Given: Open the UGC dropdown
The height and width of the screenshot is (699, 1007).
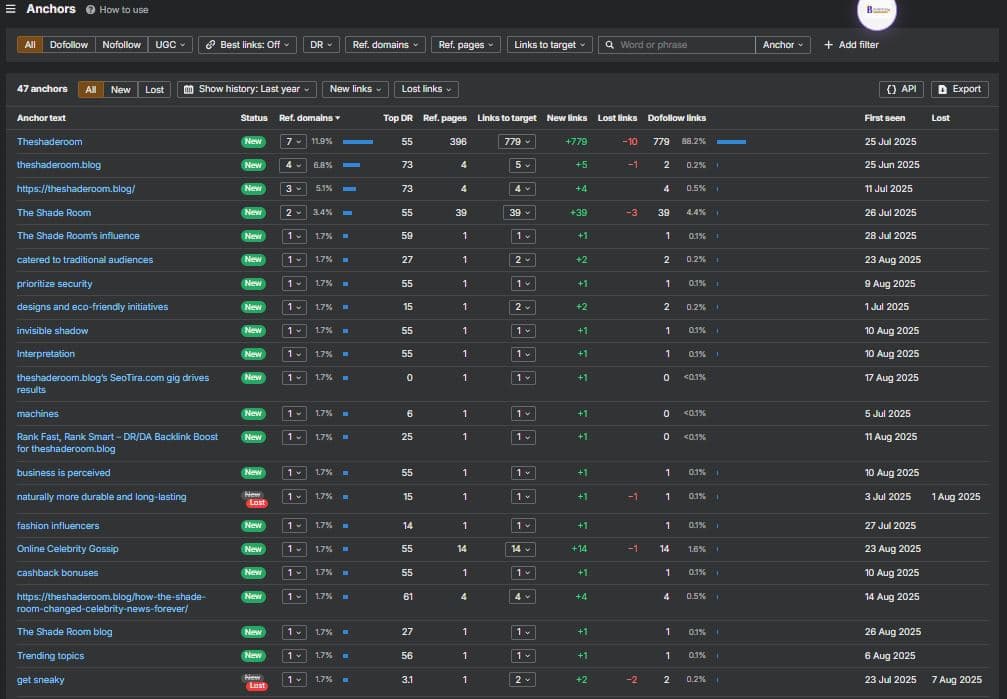Looking at the screenshot, I should coord(170,45).
